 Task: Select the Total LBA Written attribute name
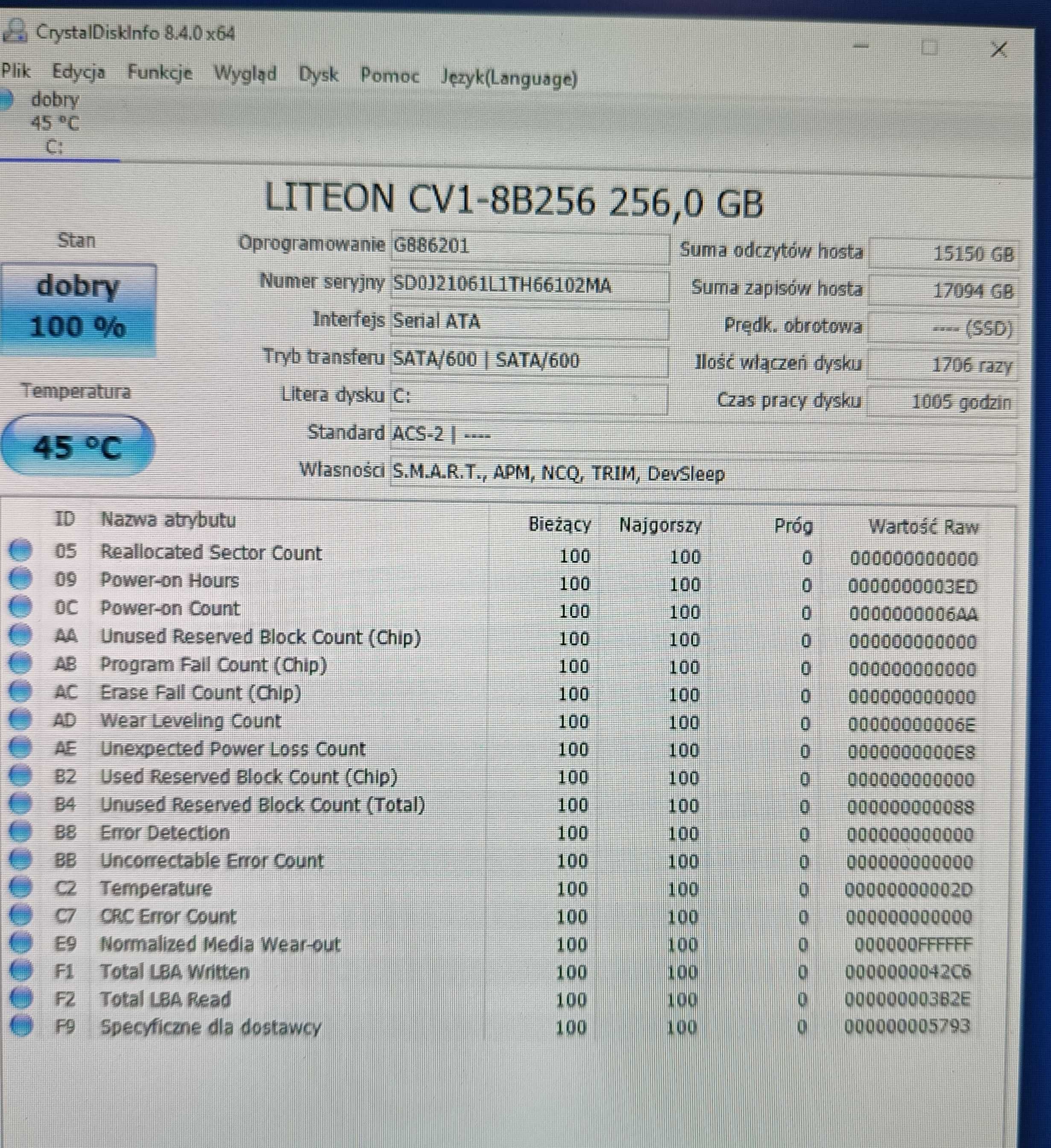pyautogui.click(x=174, y=972)
